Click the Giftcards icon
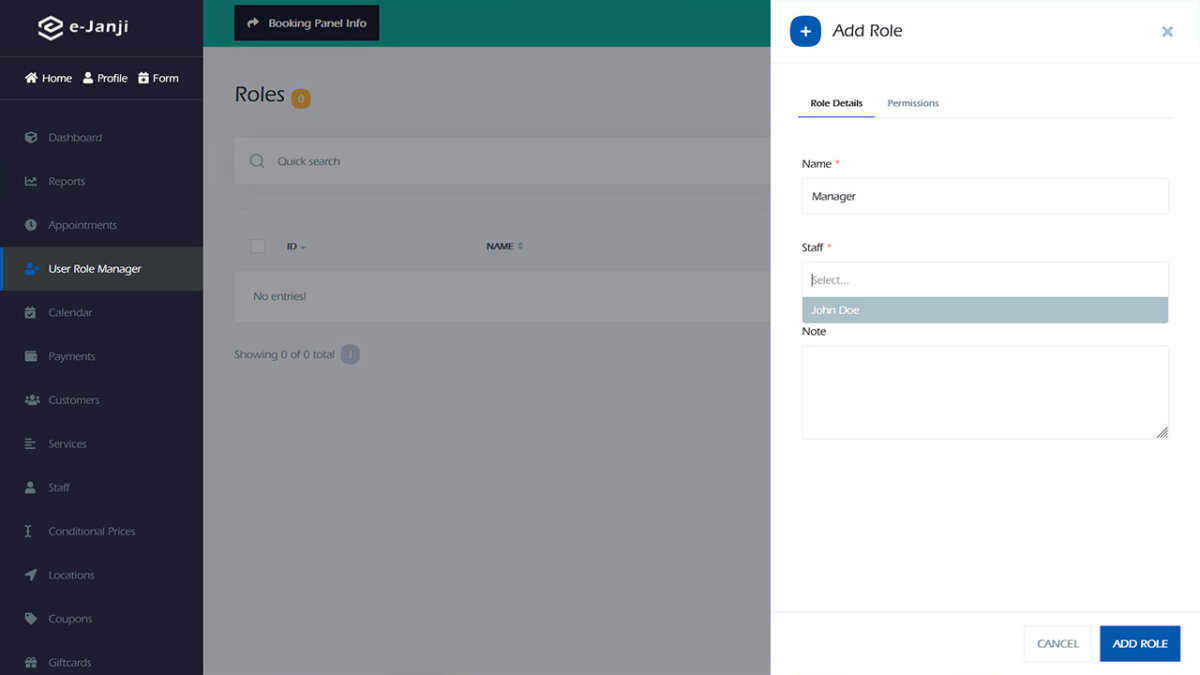 point(30,662)
